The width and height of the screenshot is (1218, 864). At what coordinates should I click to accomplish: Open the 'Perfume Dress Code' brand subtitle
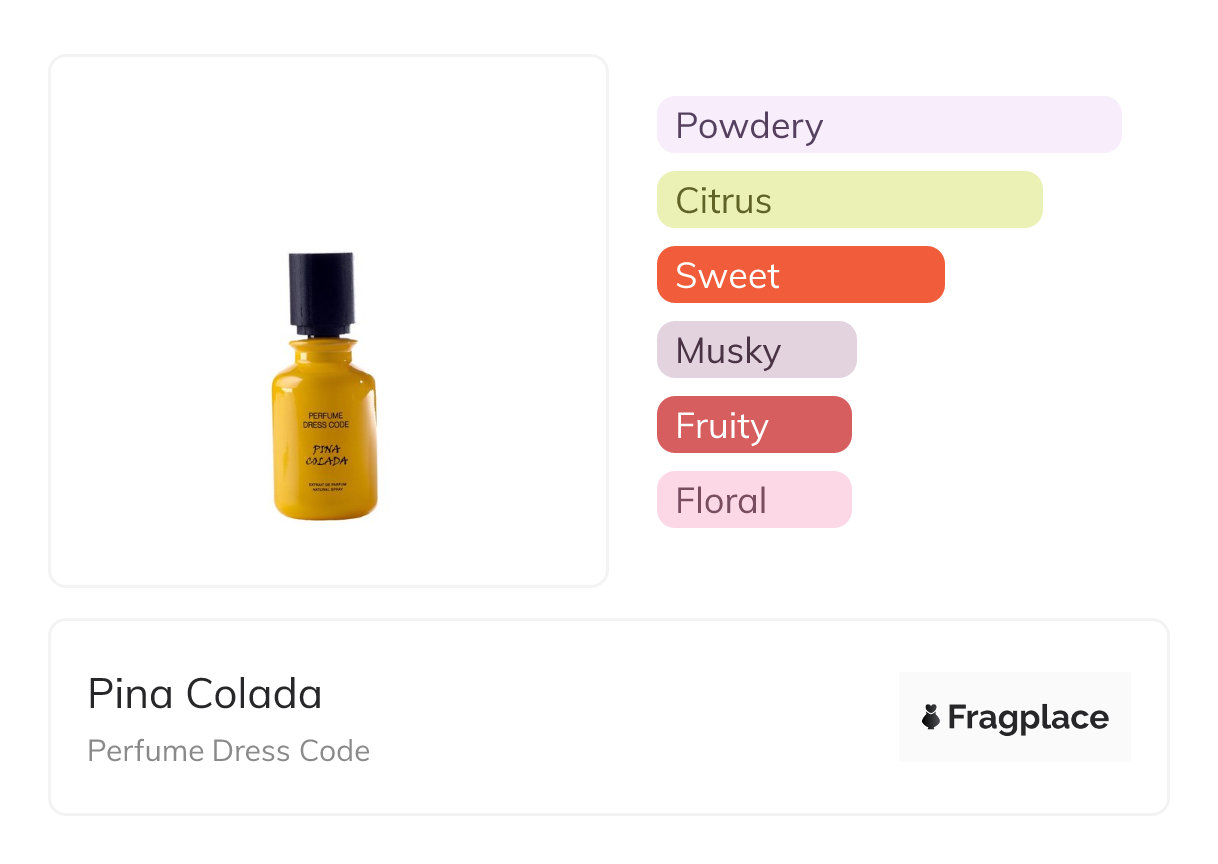coord(228,751)
